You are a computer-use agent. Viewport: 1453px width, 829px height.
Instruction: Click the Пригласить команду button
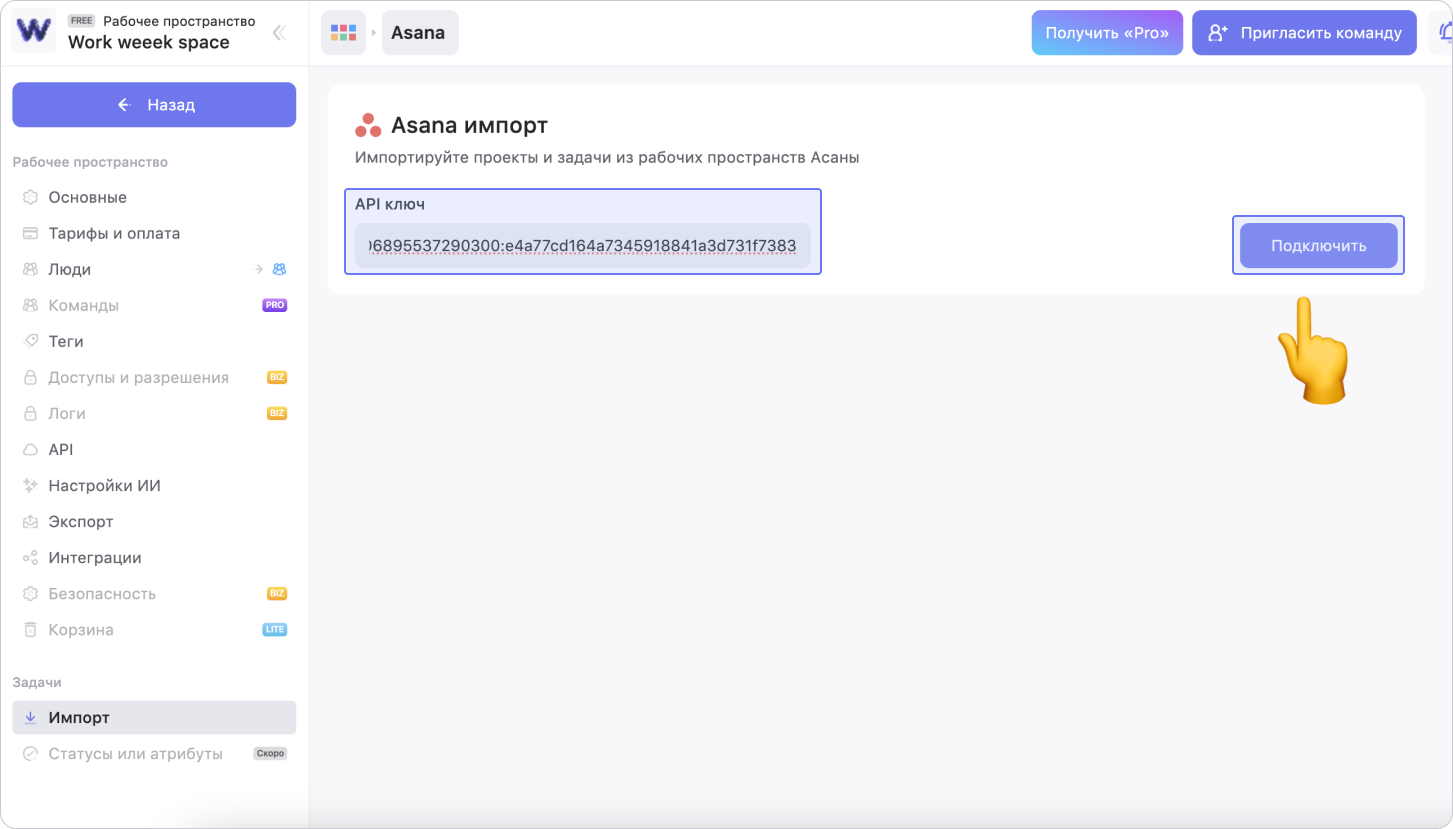click(x=1303, y=33)
